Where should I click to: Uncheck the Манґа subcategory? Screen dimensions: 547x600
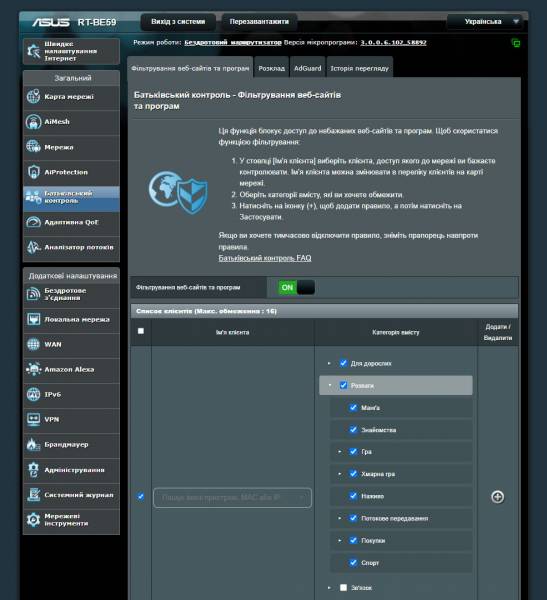point(353,408)
